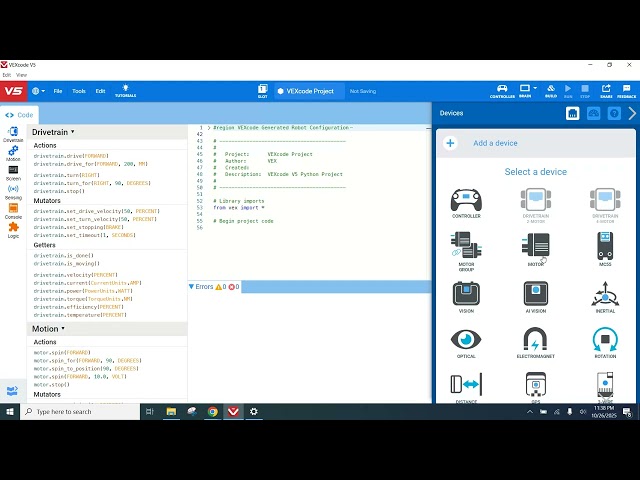Image resolution: width=640 pixels, height=480 pixels.
Task: Select the Controller device
Action: click(466, 203)
